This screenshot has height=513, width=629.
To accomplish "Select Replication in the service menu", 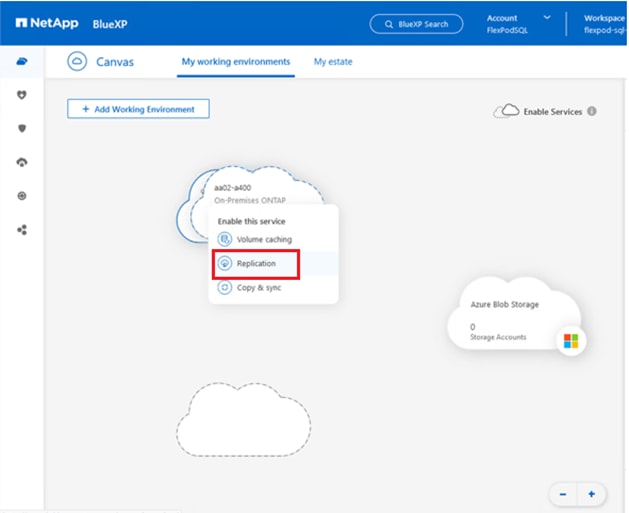I will click(x=273, y=264).
